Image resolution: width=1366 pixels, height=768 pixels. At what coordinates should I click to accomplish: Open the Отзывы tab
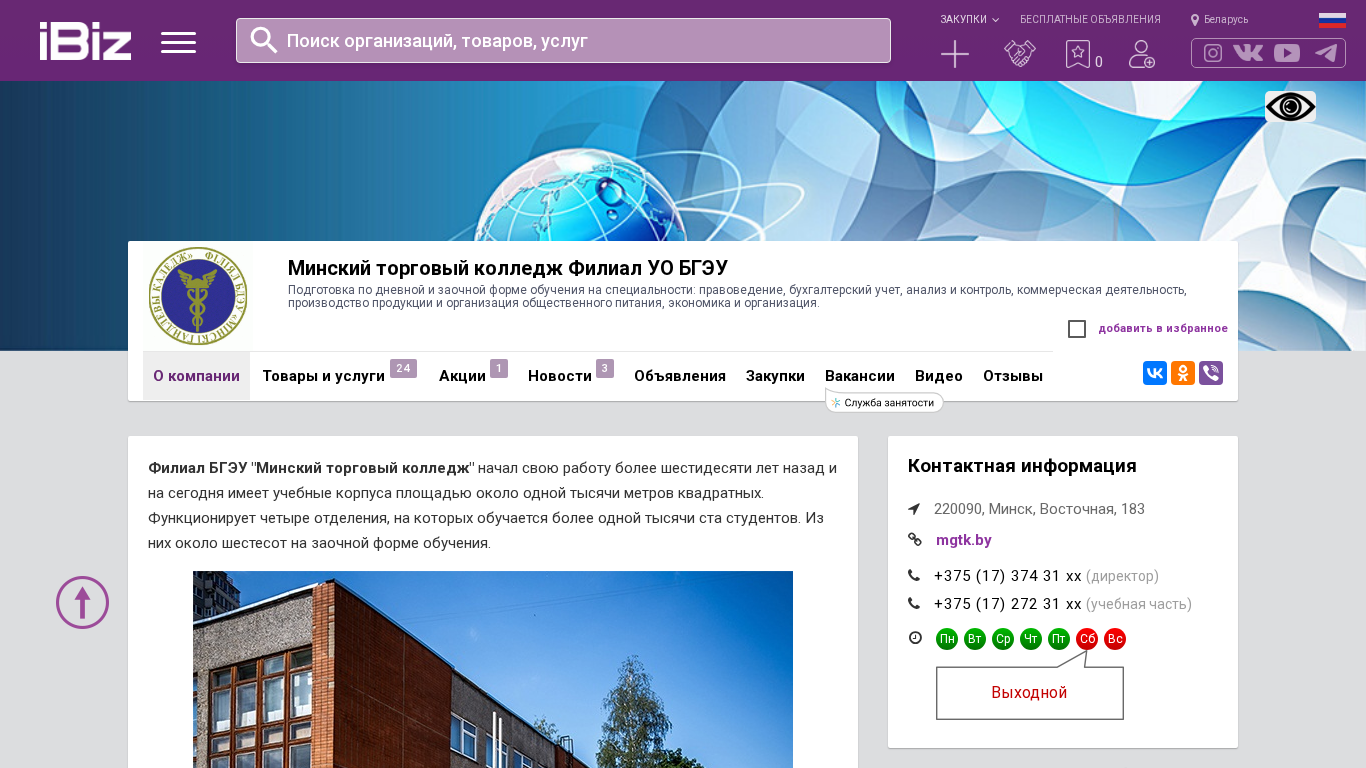pyautogui.click(x=1013, y=376)
